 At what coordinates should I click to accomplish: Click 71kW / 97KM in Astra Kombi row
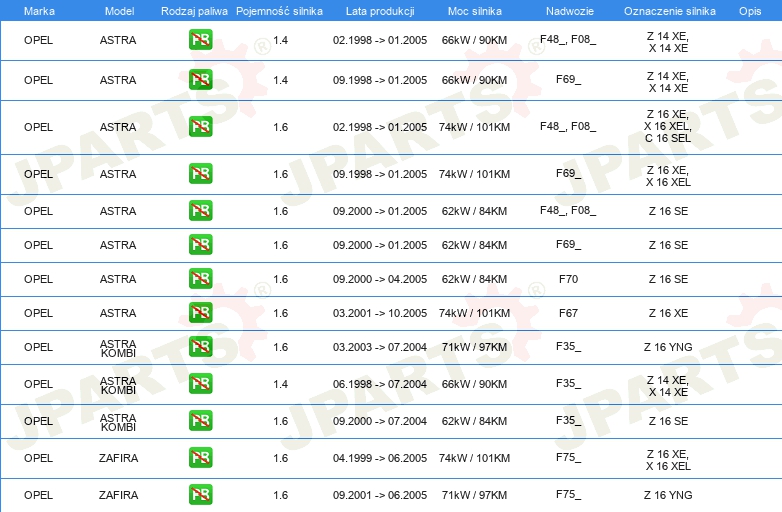(x=474, y=347)
